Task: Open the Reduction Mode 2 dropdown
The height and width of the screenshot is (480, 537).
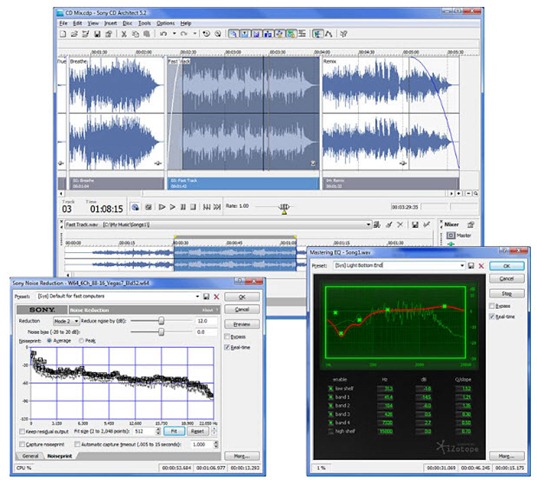Action: tap(67, 321)
